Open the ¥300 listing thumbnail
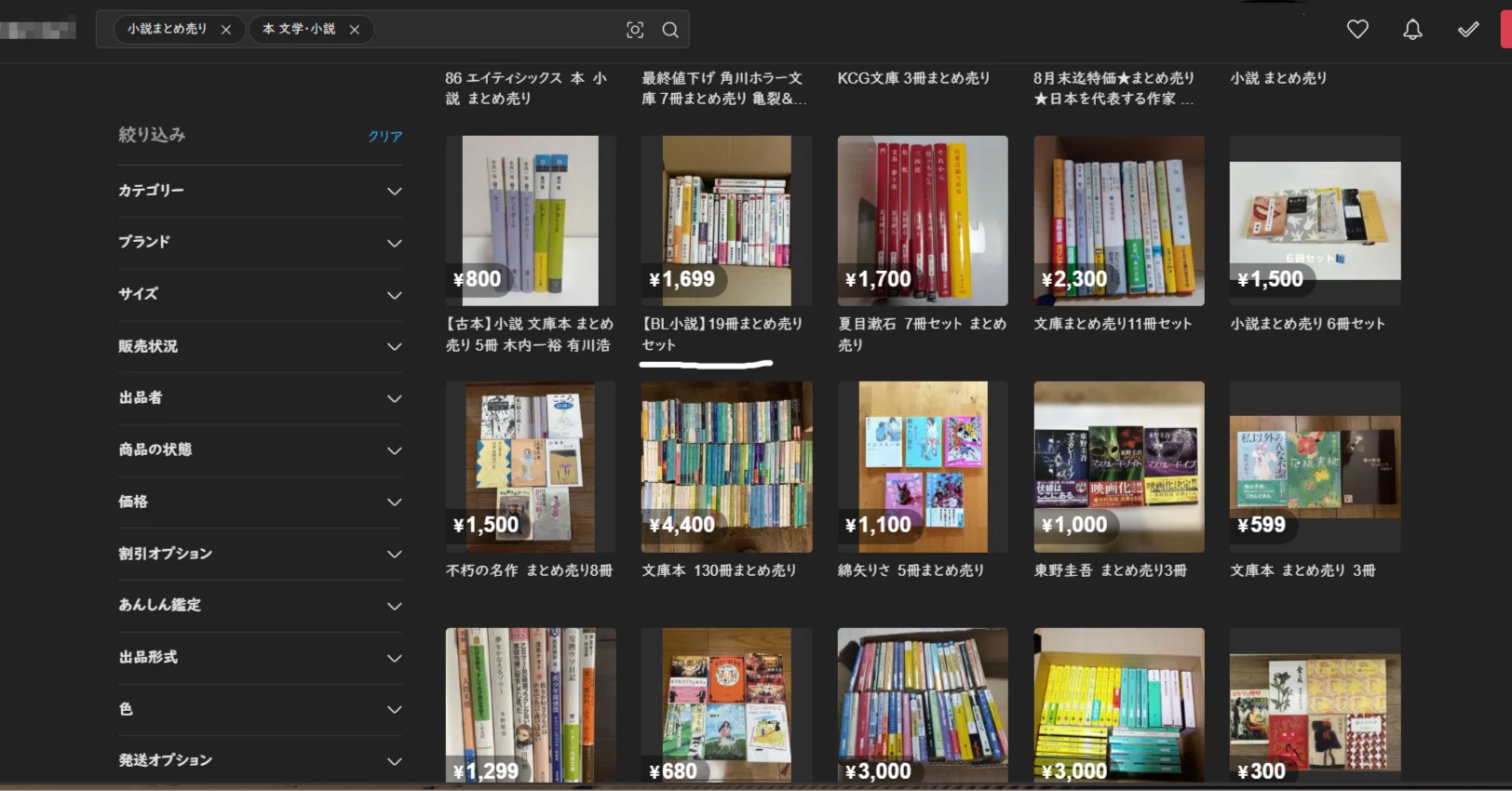Viewport: 1512px width, 791px height. point(1315,705)
